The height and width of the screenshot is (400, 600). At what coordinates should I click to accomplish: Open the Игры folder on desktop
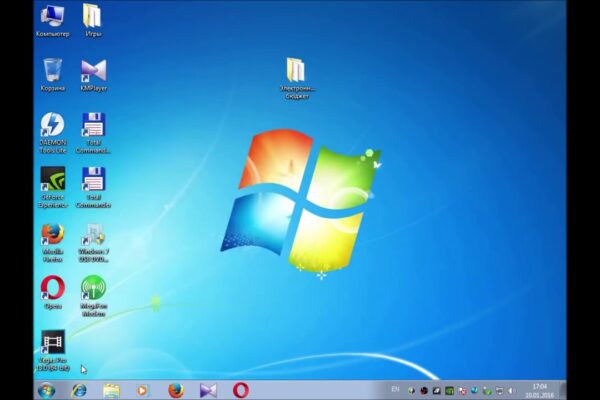click(x=93, y=17)
